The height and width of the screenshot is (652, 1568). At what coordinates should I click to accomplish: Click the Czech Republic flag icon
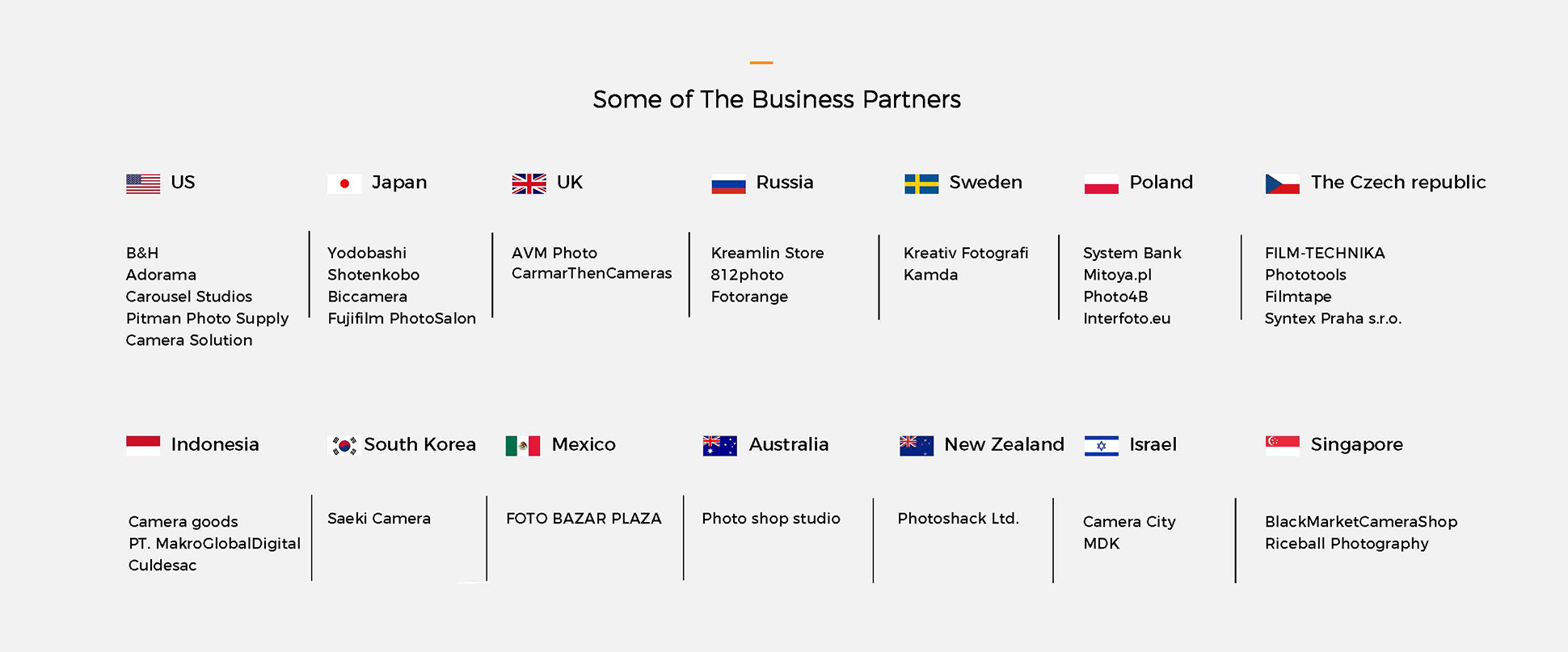coord(1282,183)
